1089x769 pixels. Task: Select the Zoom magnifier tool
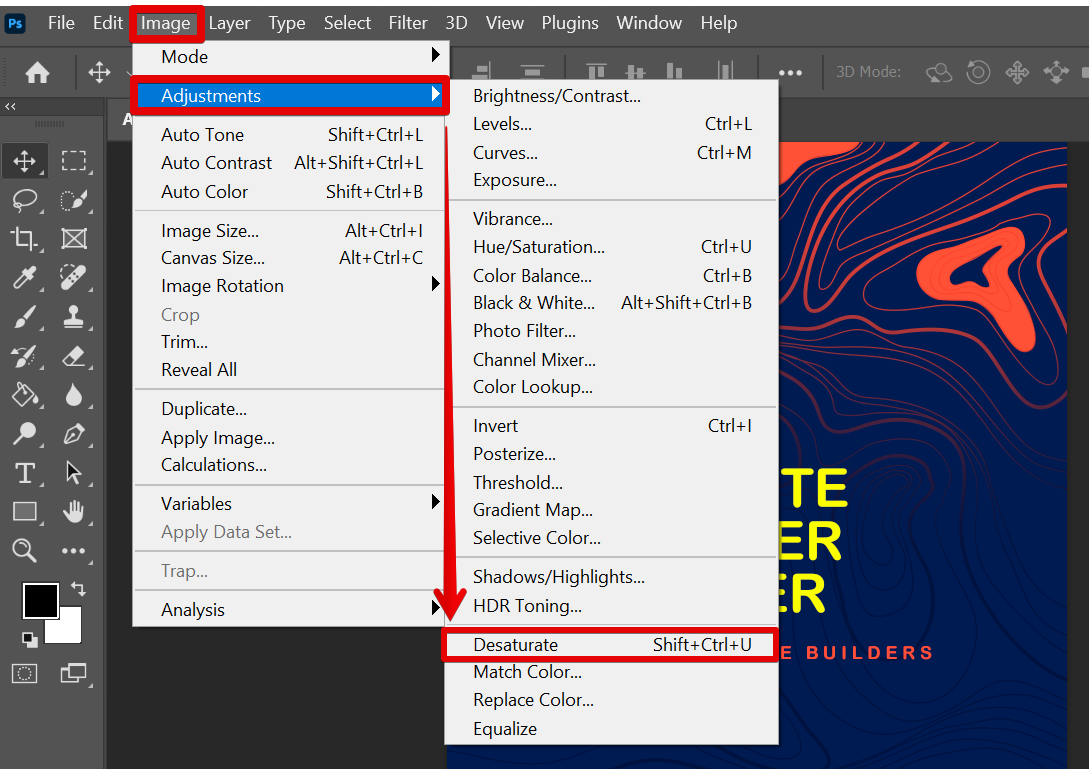point(24,550)
